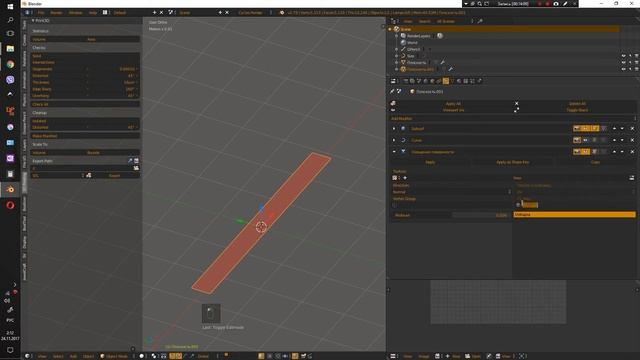Image resolution: width=640 pixels, height=360 pixels.
Task: Click the Volume statistics button
Action: click(58, 39)
